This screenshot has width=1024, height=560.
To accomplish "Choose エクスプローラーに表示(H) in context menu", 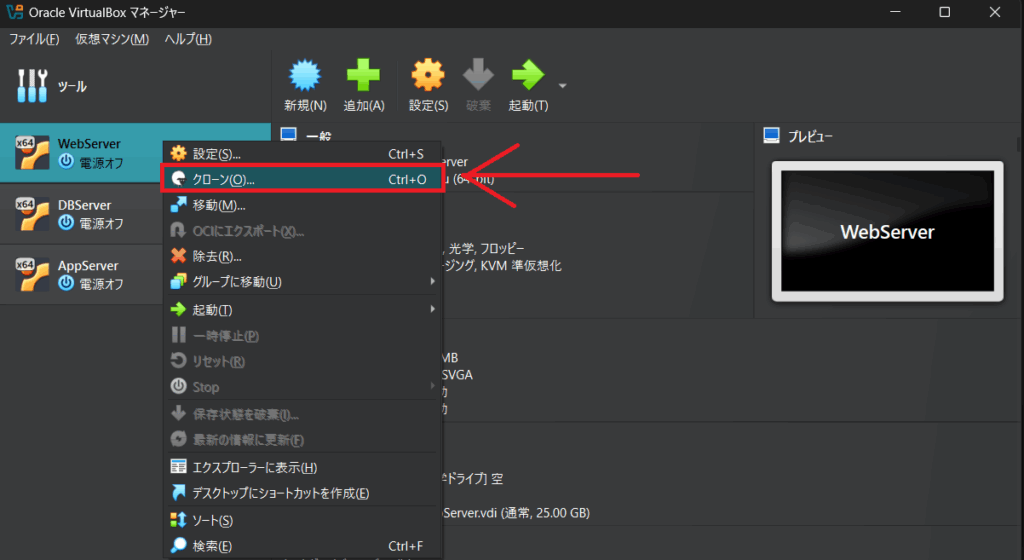I will coord(303,467).
